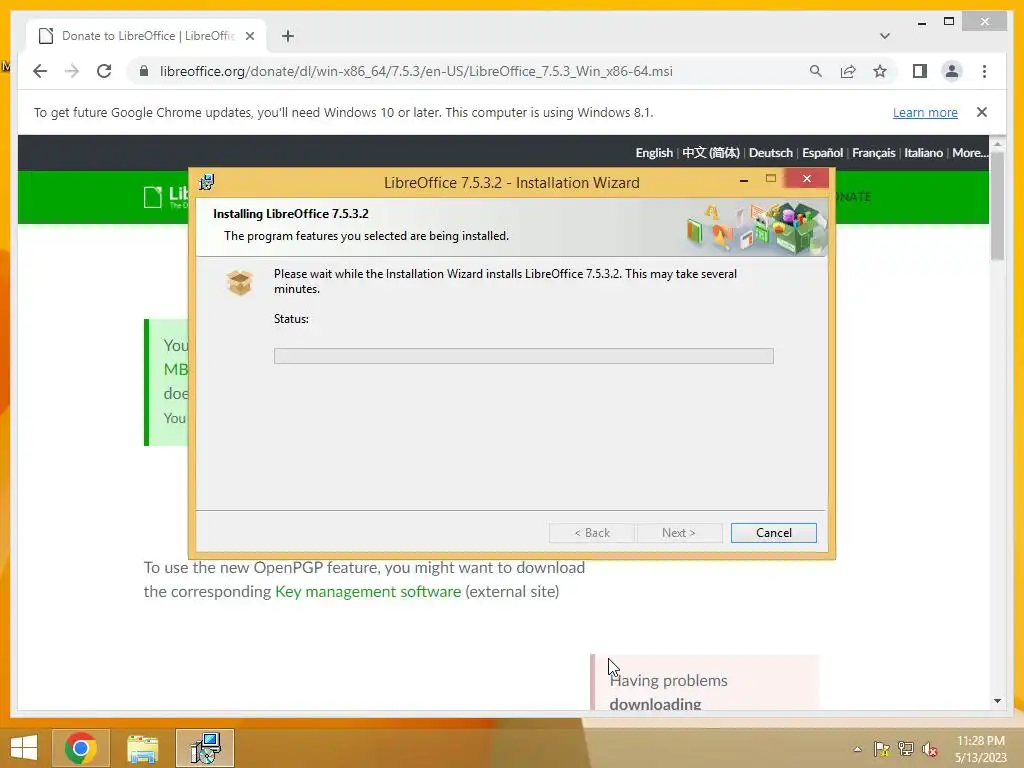Image resolution: width=1024 pixels, height=768 pixels.
Task: Open the Chrome profile avatar
Action: (952, 71)
